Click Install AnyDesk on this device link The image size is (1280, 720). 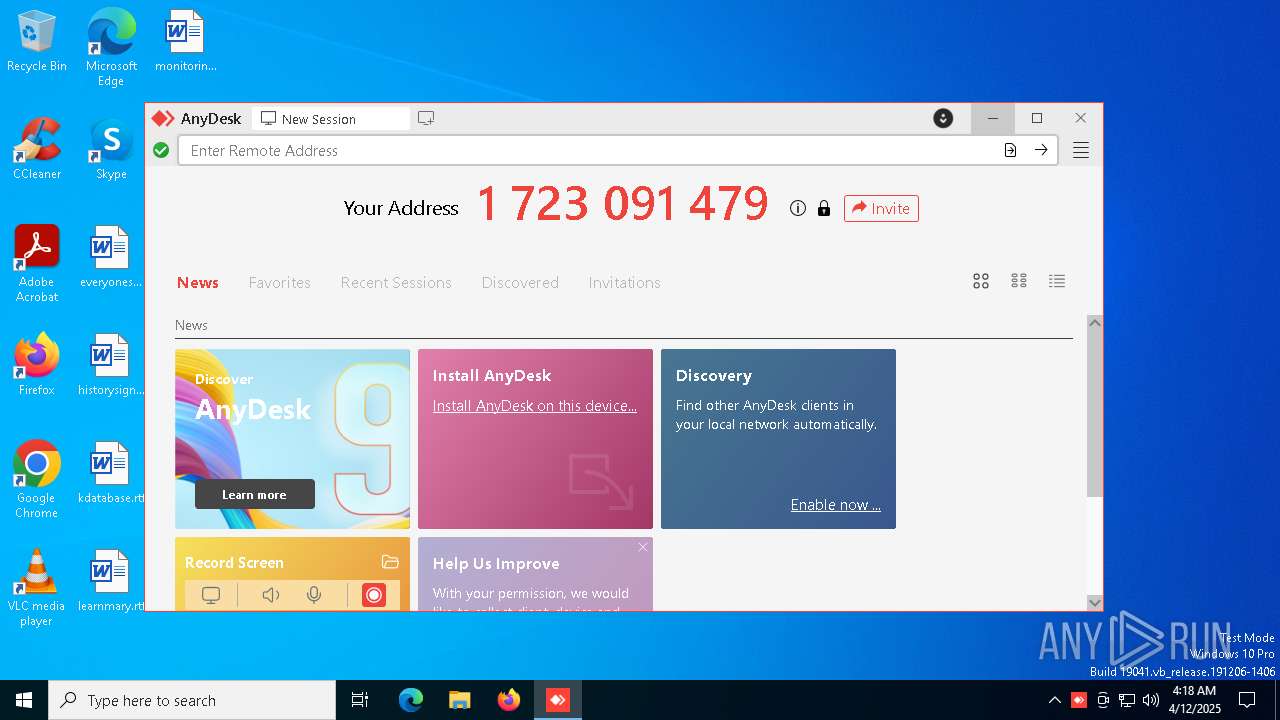point(535,406)
